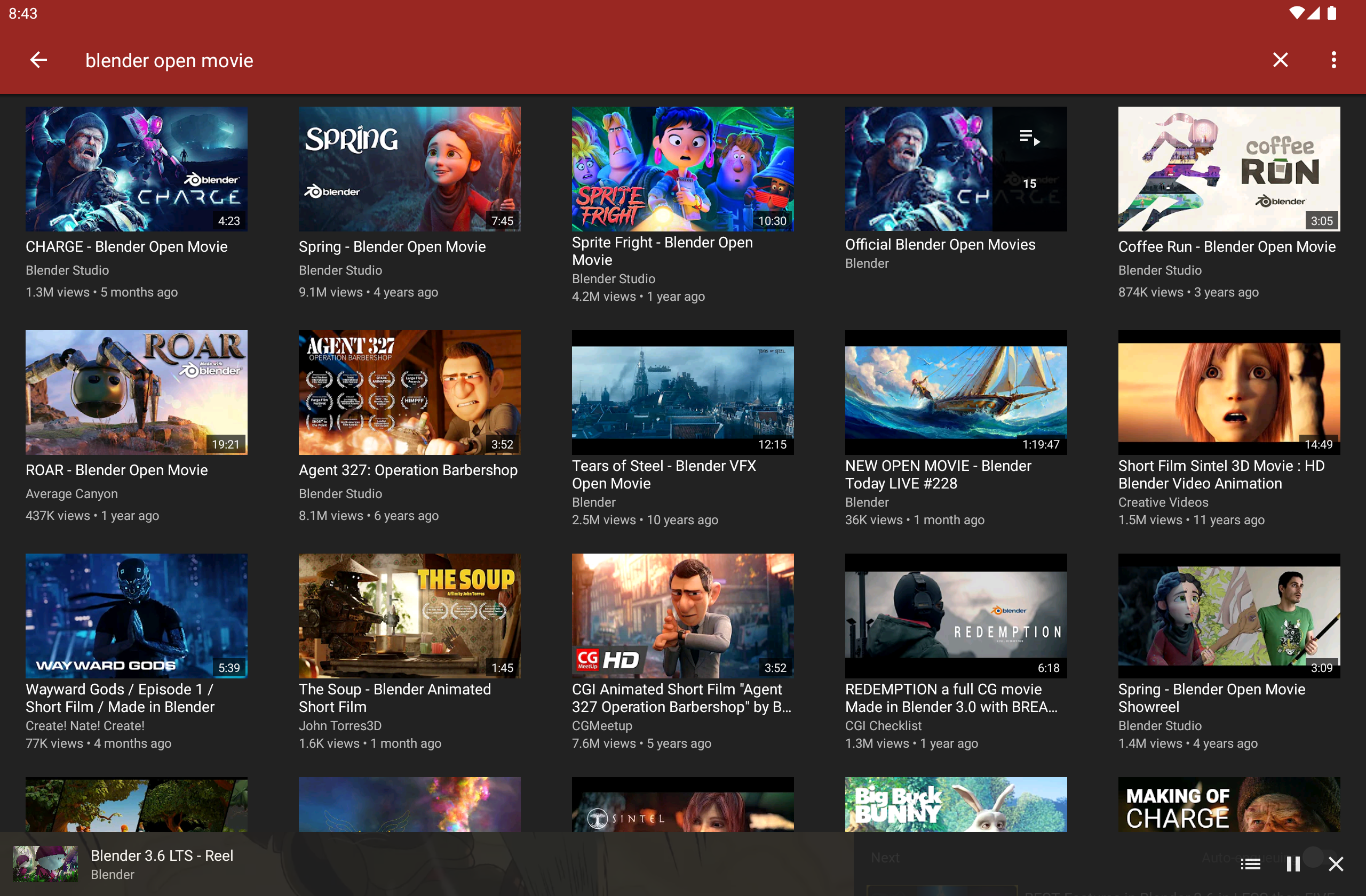Clear the search query with X icon
1366x896 pixels.
tap(1280, 60)
